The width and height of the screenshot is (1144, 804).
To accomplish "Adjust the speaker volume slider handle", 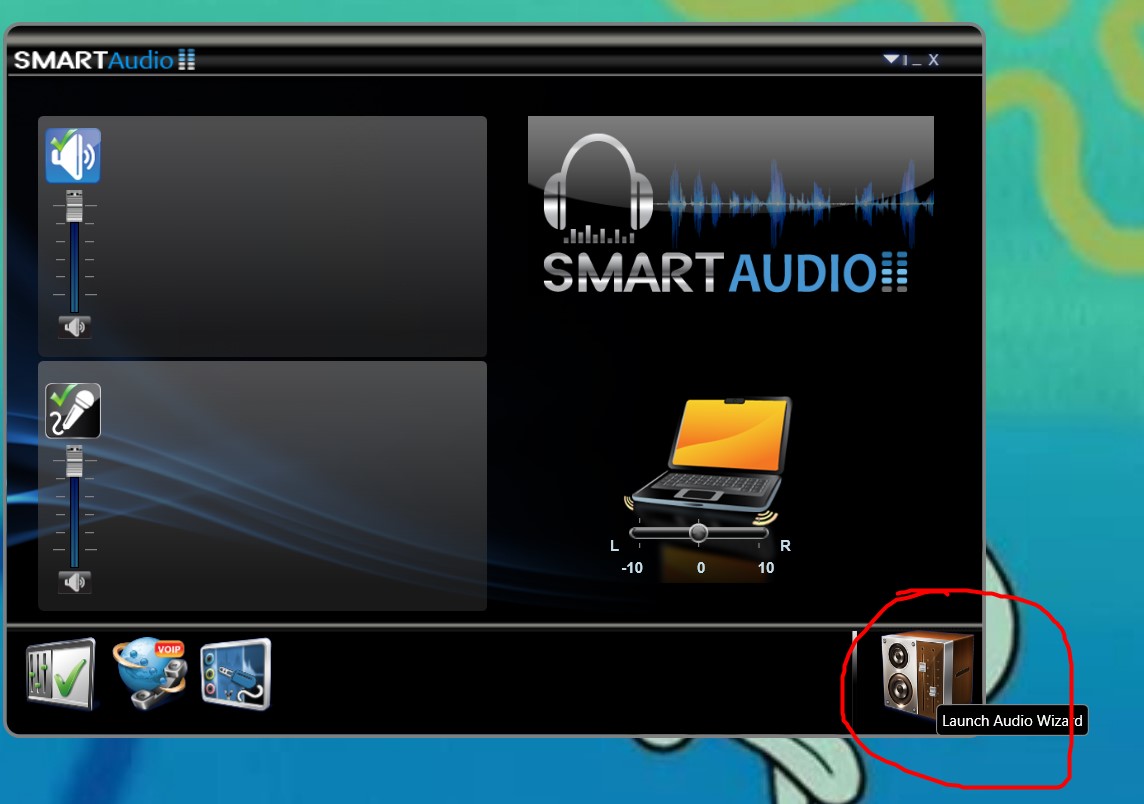I will (74, 206).
